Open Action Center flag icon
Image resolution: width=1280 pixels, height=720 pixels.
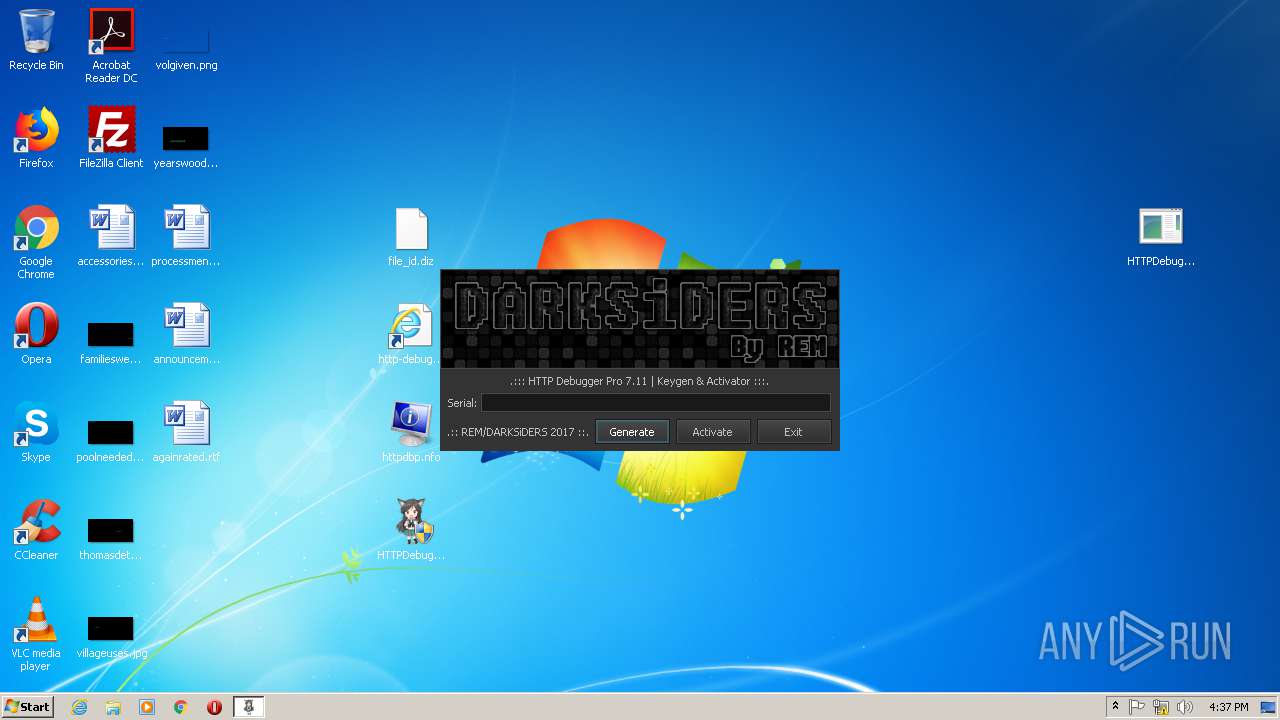(1137, 707)
